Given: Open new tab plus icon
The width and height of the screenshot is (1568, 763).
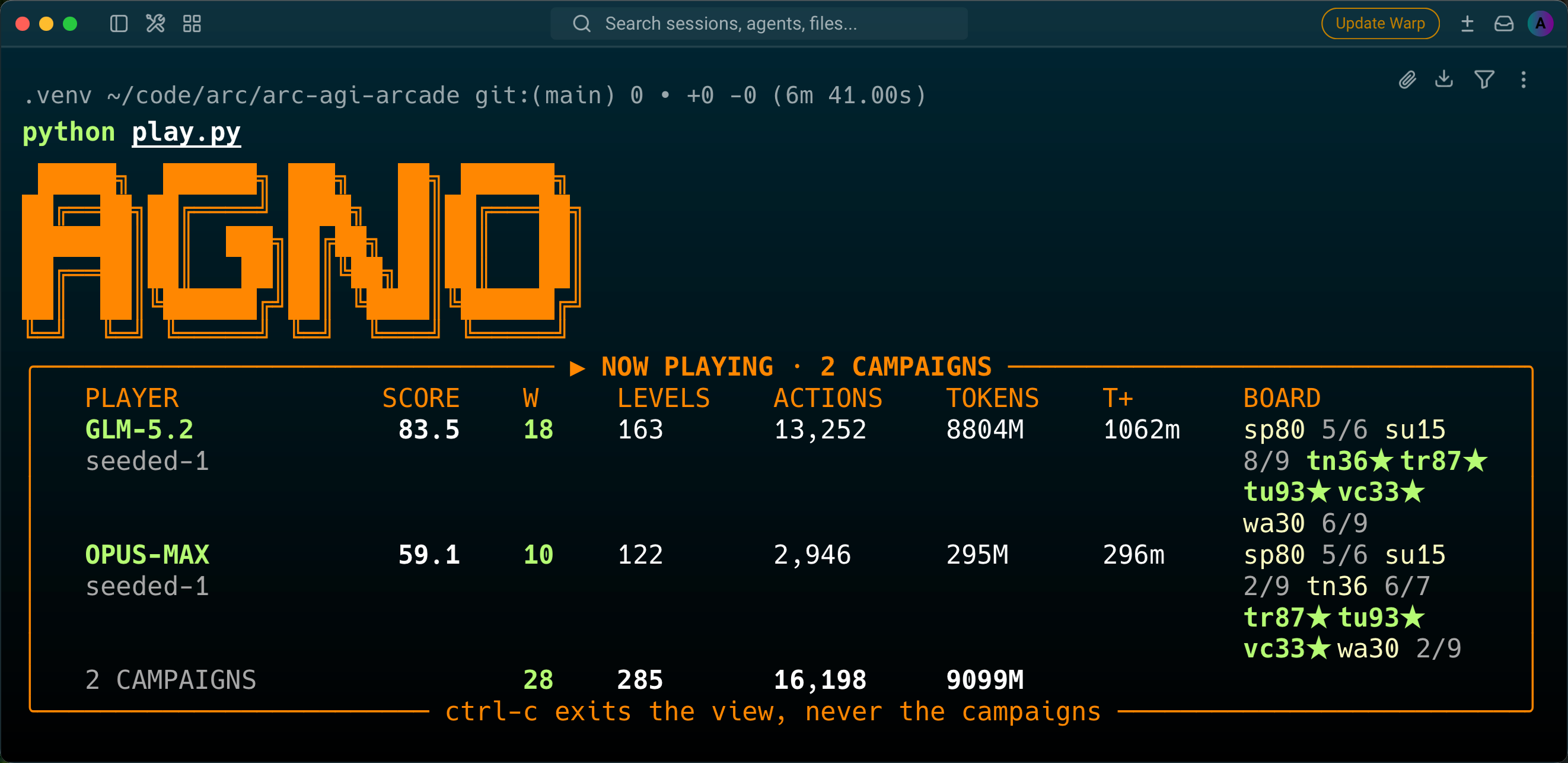Looking at the screenshot, I should (1468, 24).
